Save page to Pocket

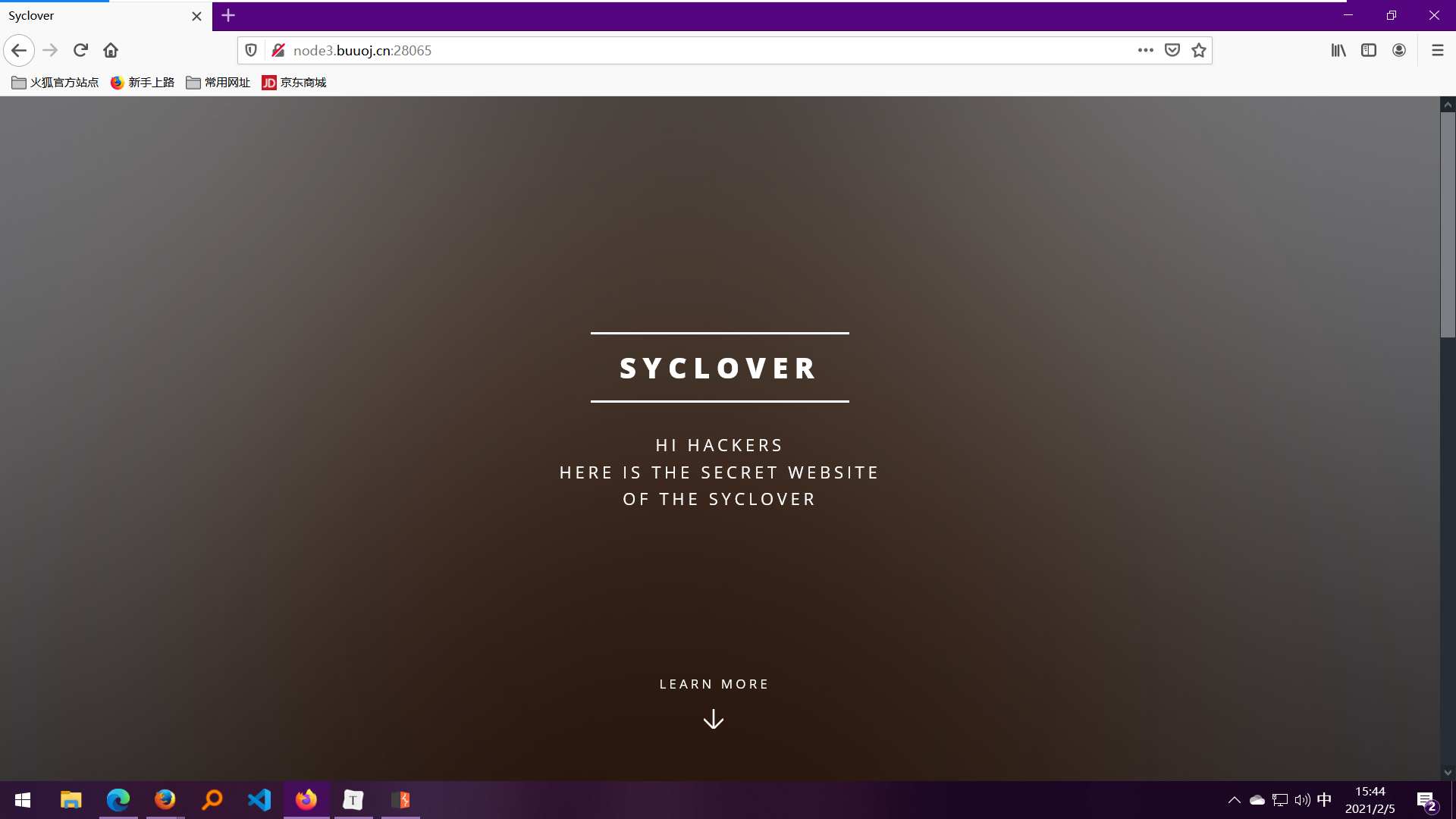pos(1172,50)
